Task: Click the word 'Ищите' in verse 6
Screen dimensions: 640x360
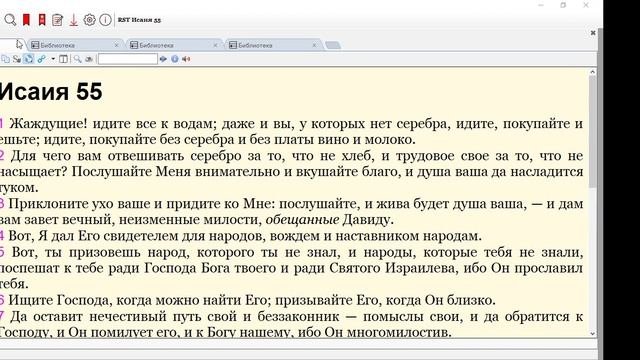Action: (x=31, y=300)
